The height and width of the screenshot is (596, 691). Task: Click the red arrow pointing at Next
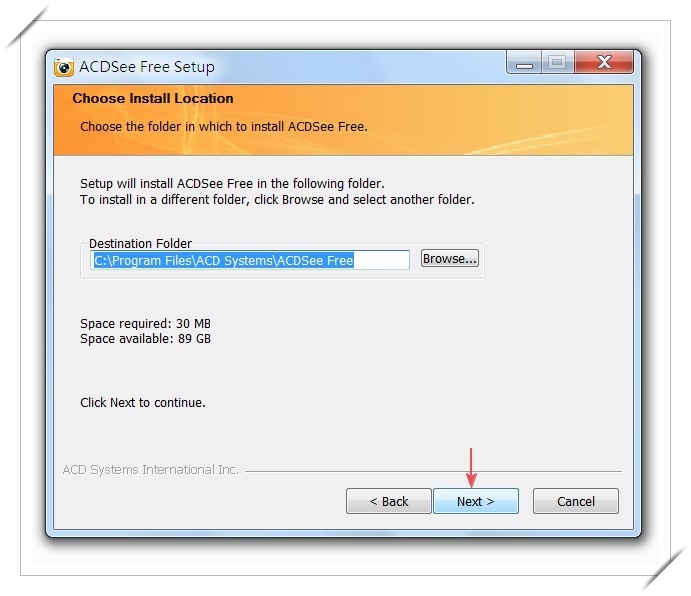(471, 468)
